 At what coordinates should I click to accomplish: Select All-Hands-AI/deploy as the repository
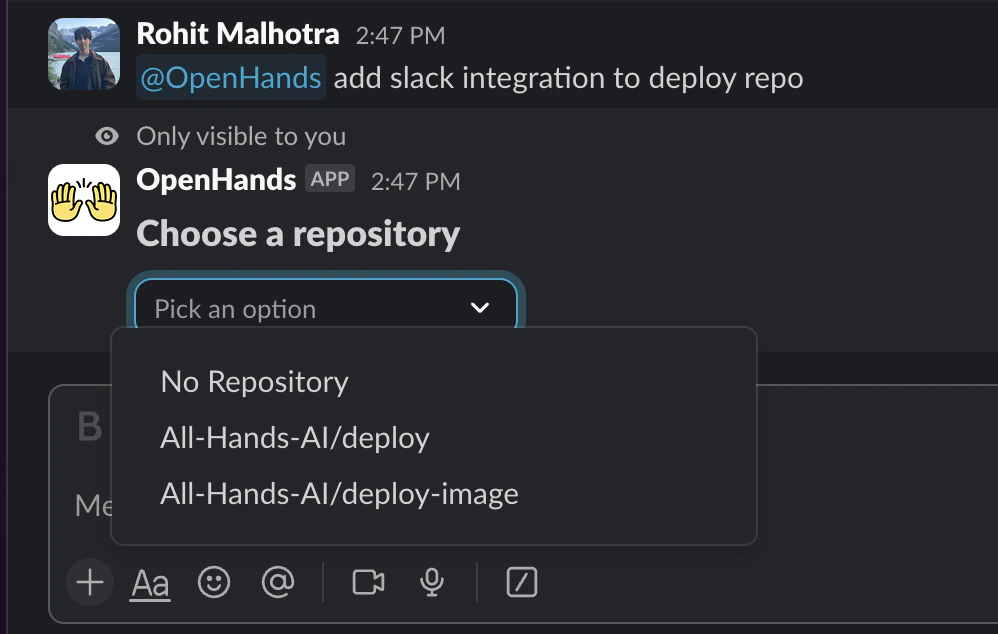294,437
